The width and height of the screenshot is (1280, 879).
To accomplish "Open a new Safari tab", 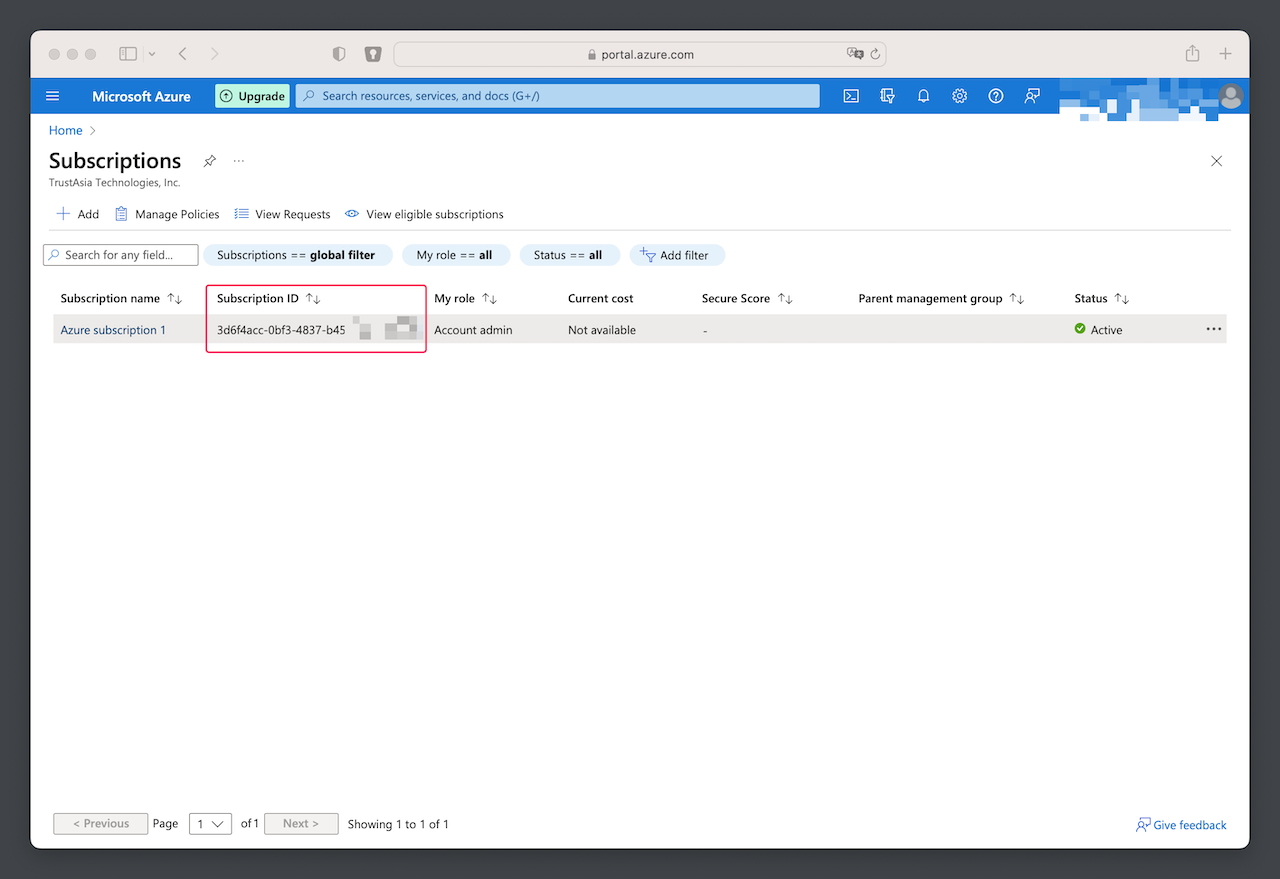I will (x=1225, y=54).
